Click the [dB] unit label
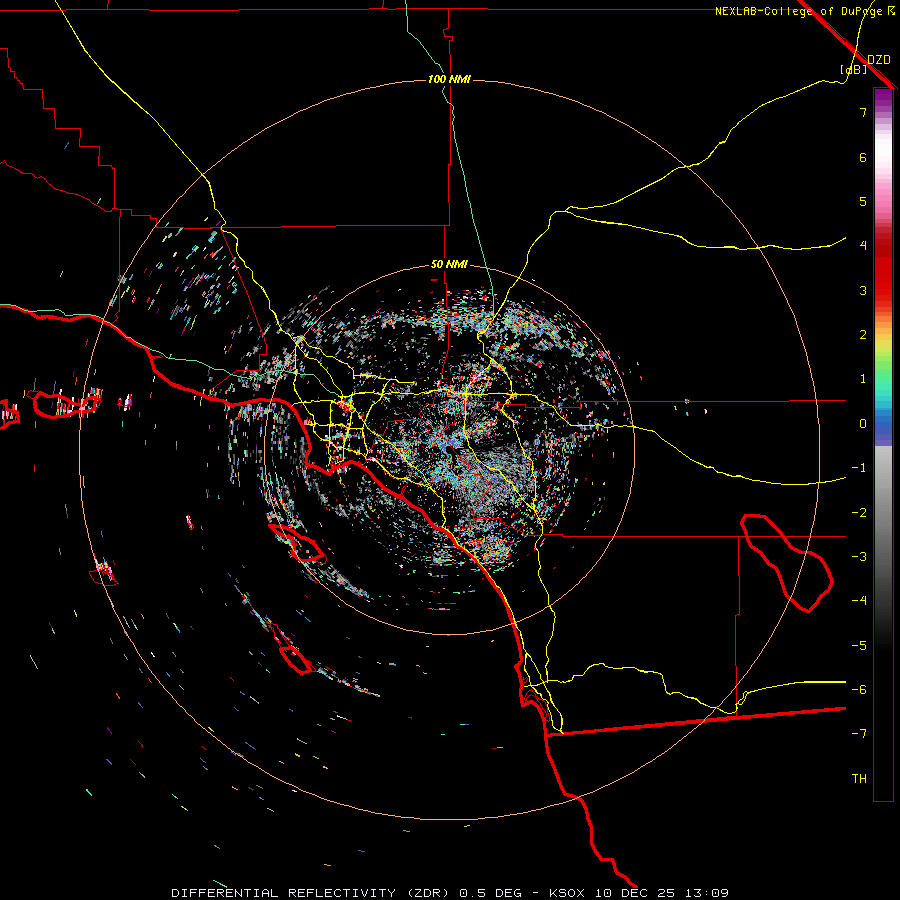900x900 pixels. 853,69
